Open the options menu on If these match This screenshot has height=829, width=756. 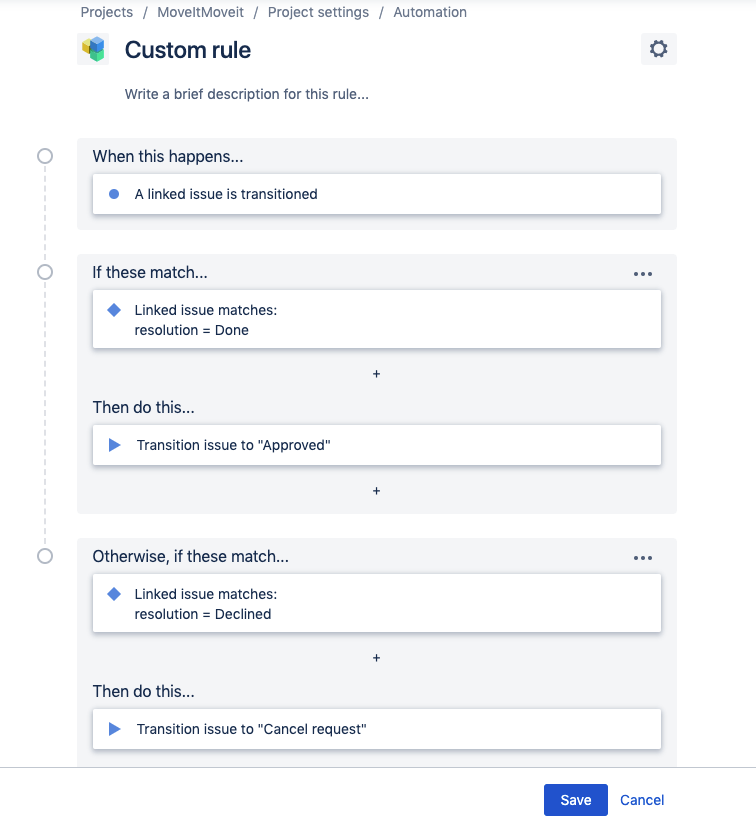click(643, 272)
